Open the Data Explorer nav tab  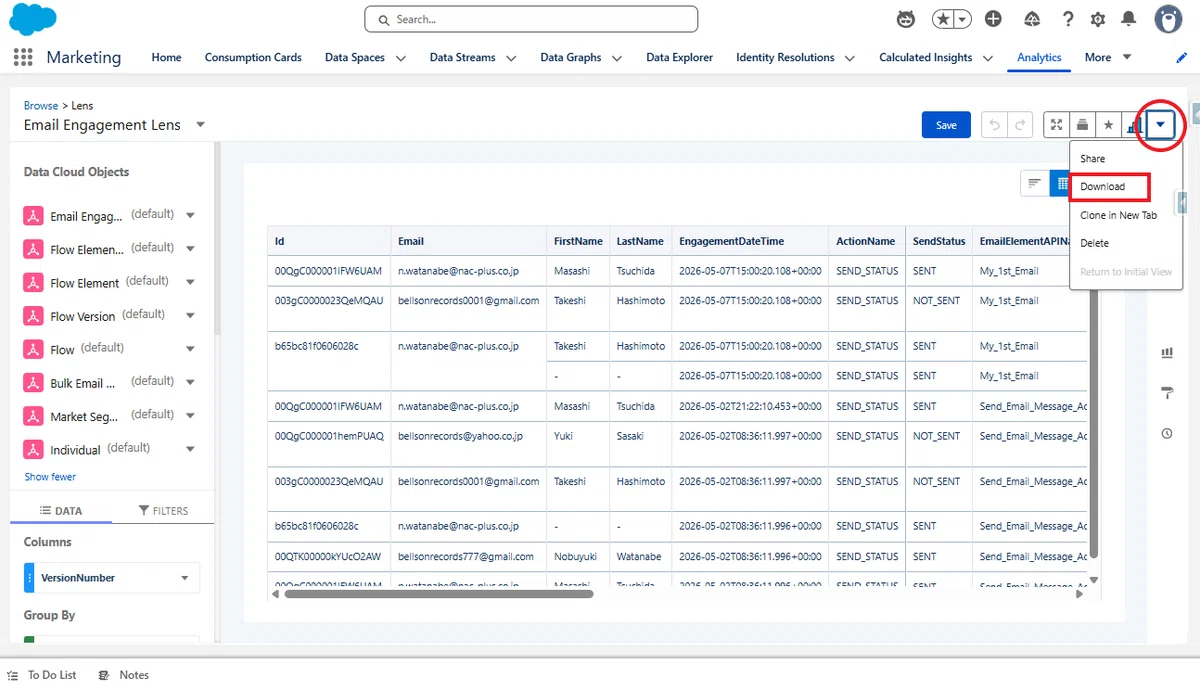point(680,57)
